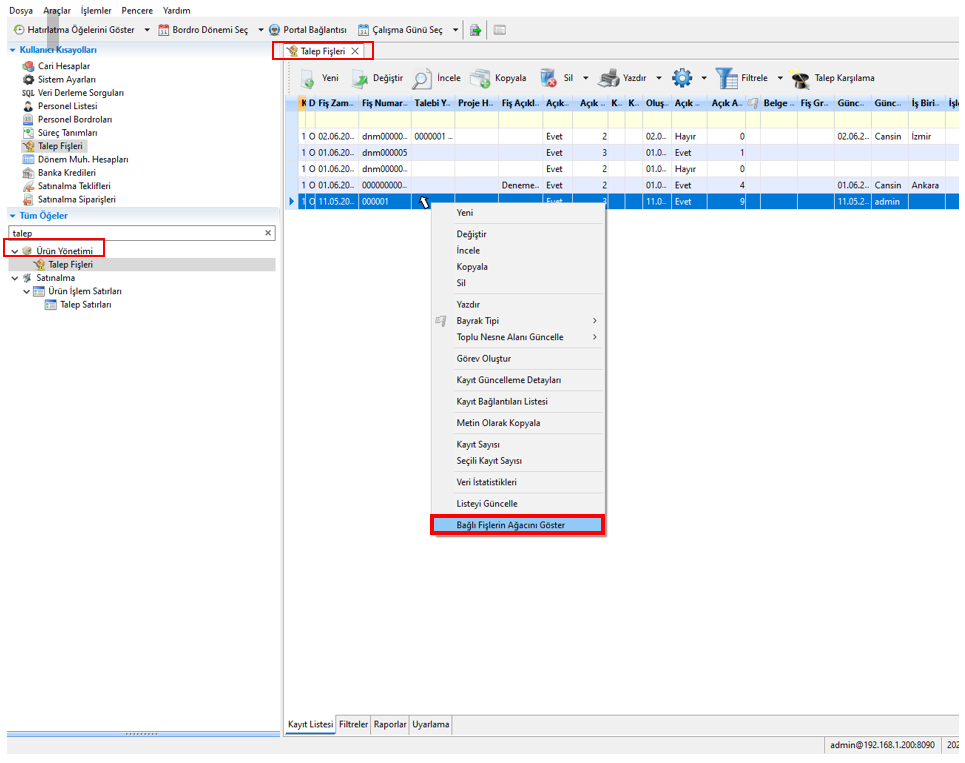Expand the Bayrak Tipi submenu
Viewport: 965px width, 763px height.
click(x=594, y=321)
